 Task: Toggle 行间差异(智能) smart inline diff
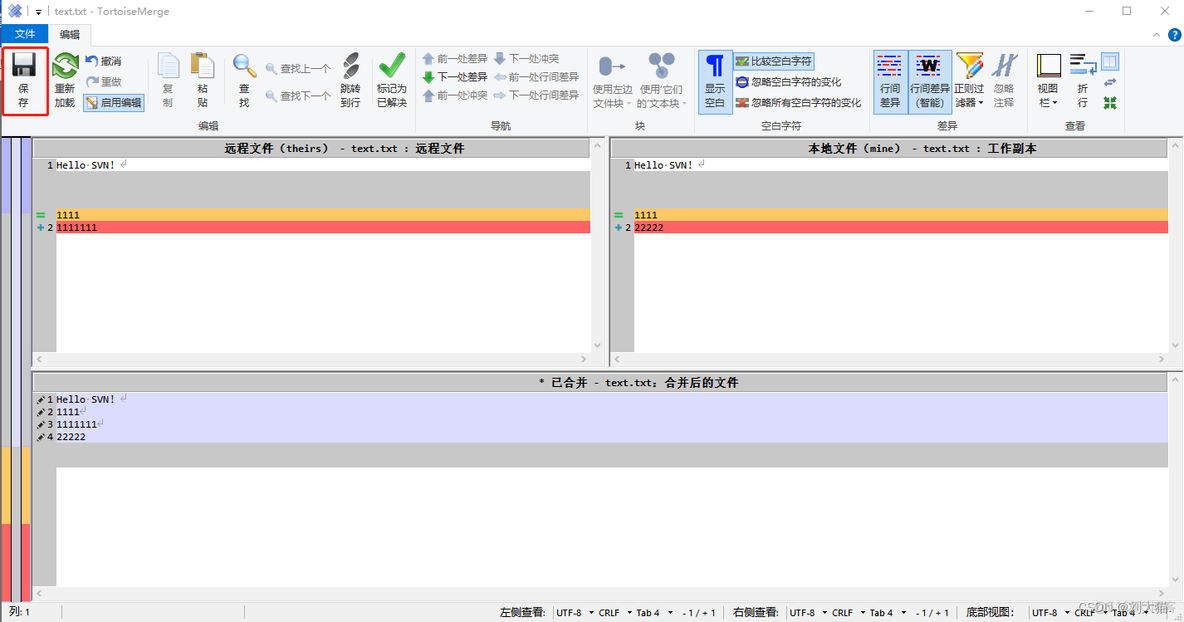coord(930,82)
